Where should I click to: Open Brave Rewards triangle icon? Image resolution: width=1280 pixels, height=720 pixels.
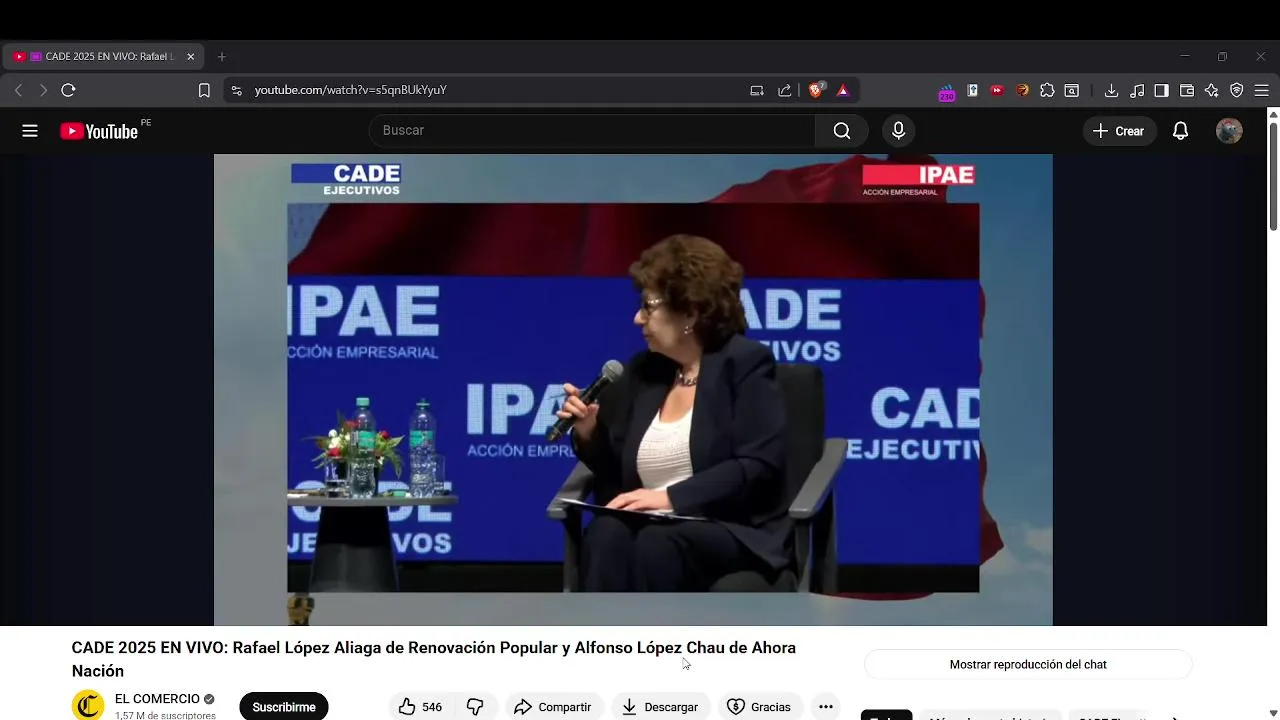[842, 90]
